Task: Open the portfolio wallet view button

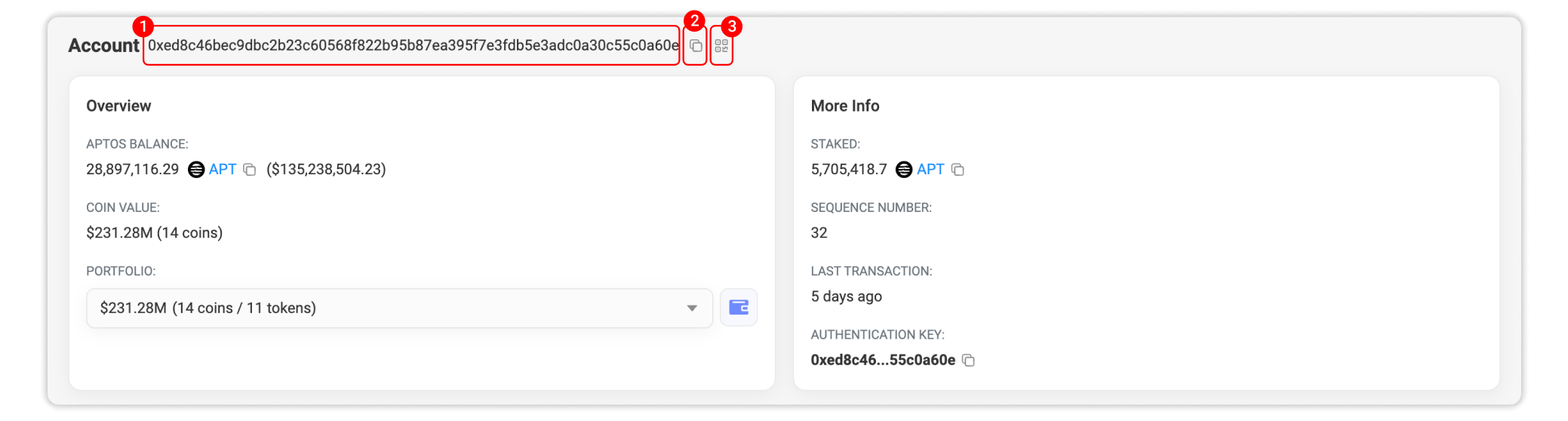Action: [x=738, y=308]
